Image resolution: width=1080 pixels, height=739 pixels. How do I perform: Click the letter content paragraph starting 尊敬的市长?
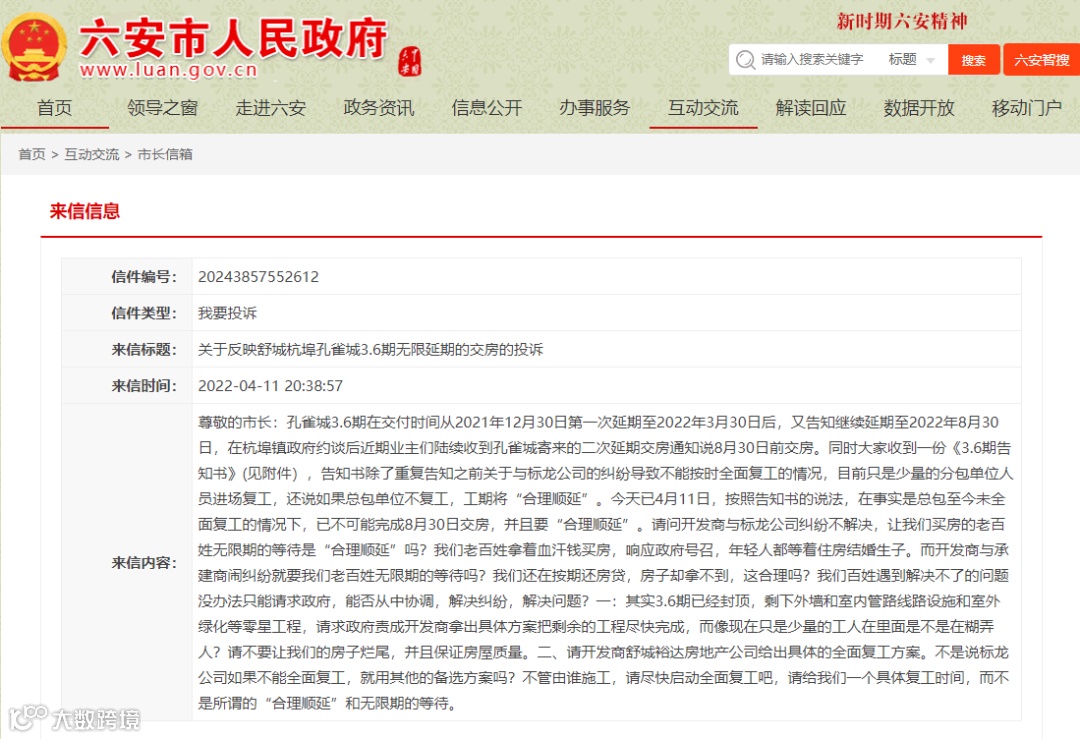pos(605,563)
